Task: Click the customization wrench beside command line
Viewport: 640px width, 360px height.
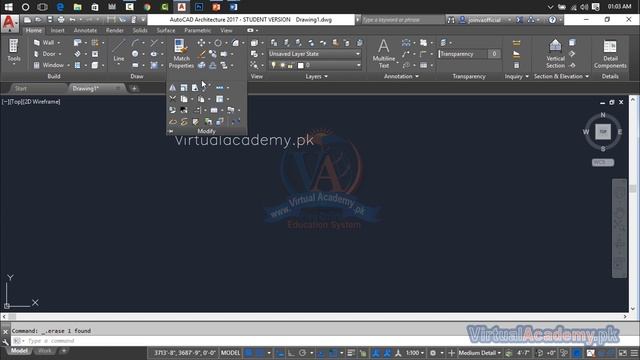Action: pos(5,341)
